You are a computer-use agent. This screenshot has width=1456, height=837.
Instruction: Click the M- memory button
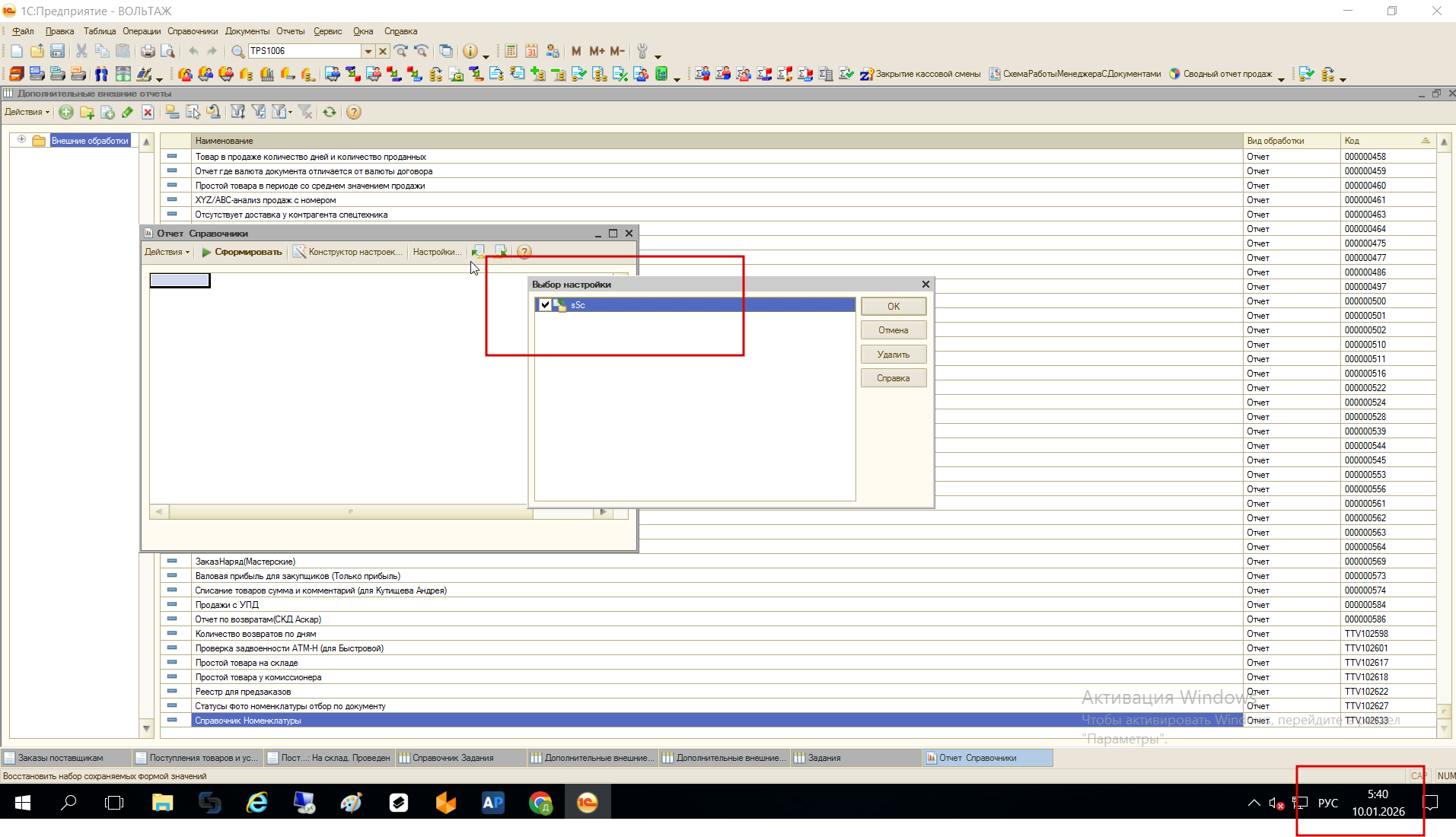pyautogui.click(x=617, y=51)
